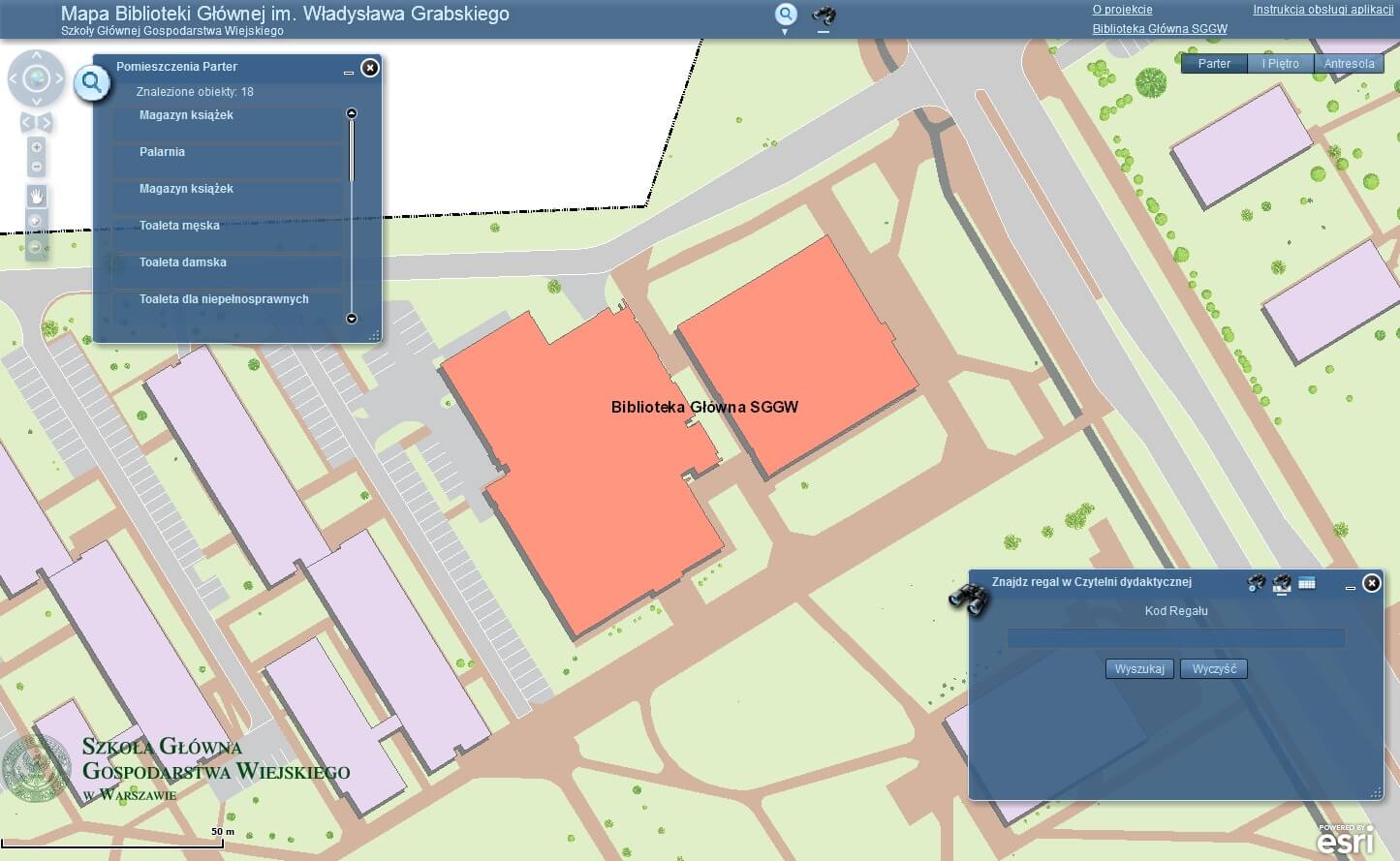Click the results list scrollbar thumb
Viewport: 1400px width, 861px height.
[352, 150]
